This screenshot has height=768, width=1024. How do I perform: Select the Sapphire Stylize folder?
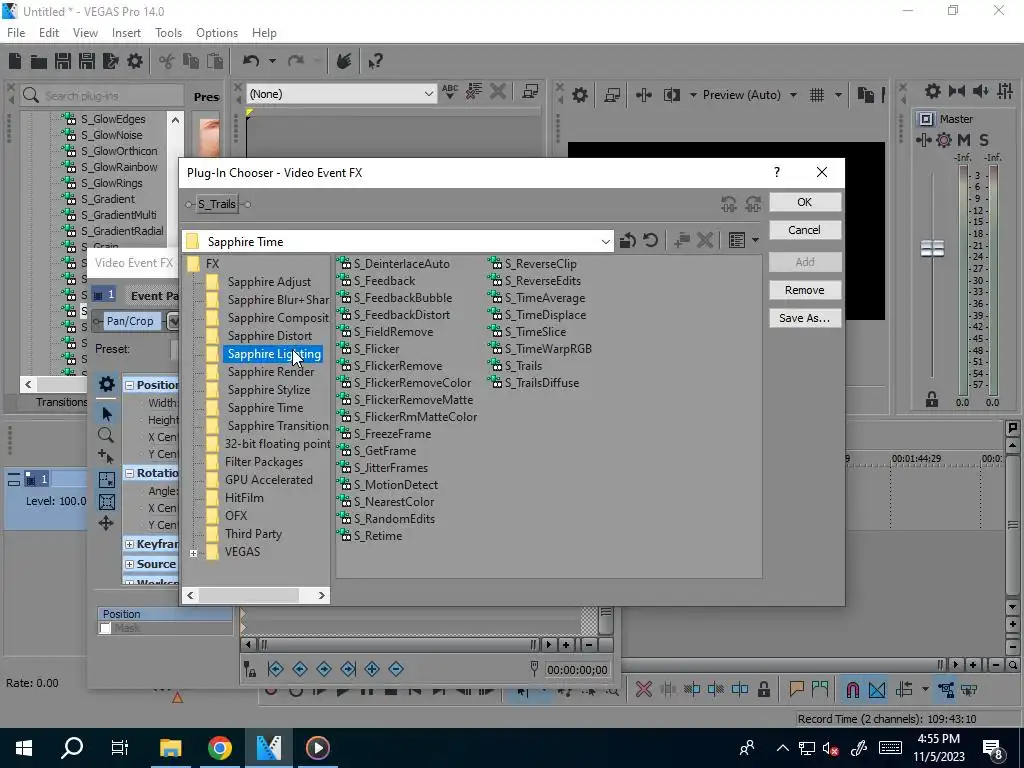pos(268,390)
